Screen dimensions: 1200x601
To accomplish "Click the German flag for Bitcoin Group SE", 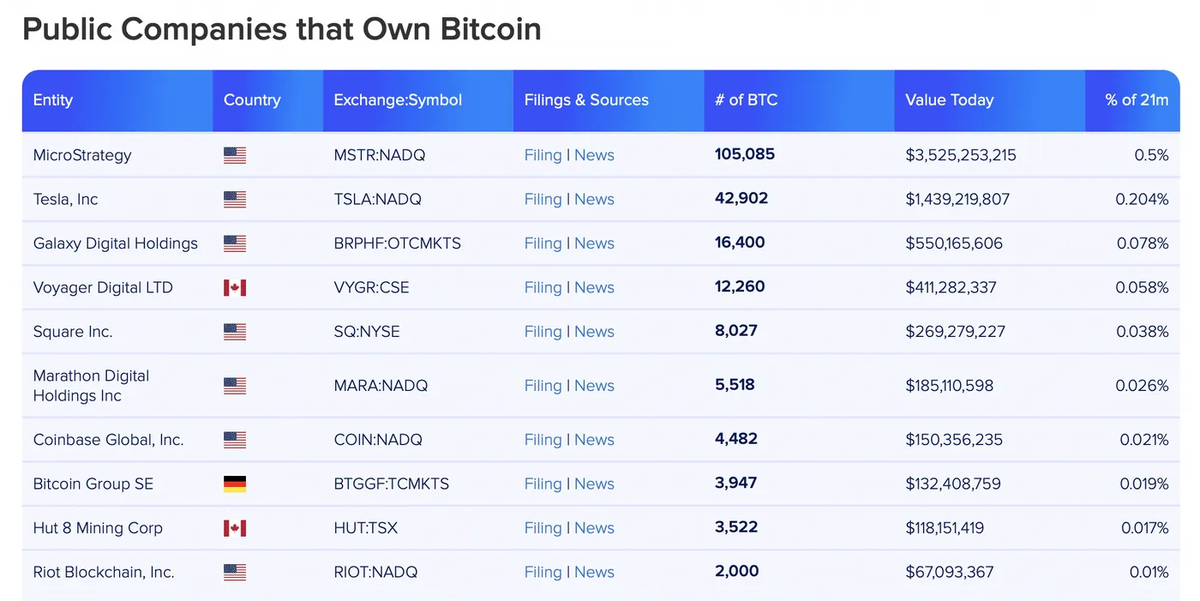I will point(234,484).
